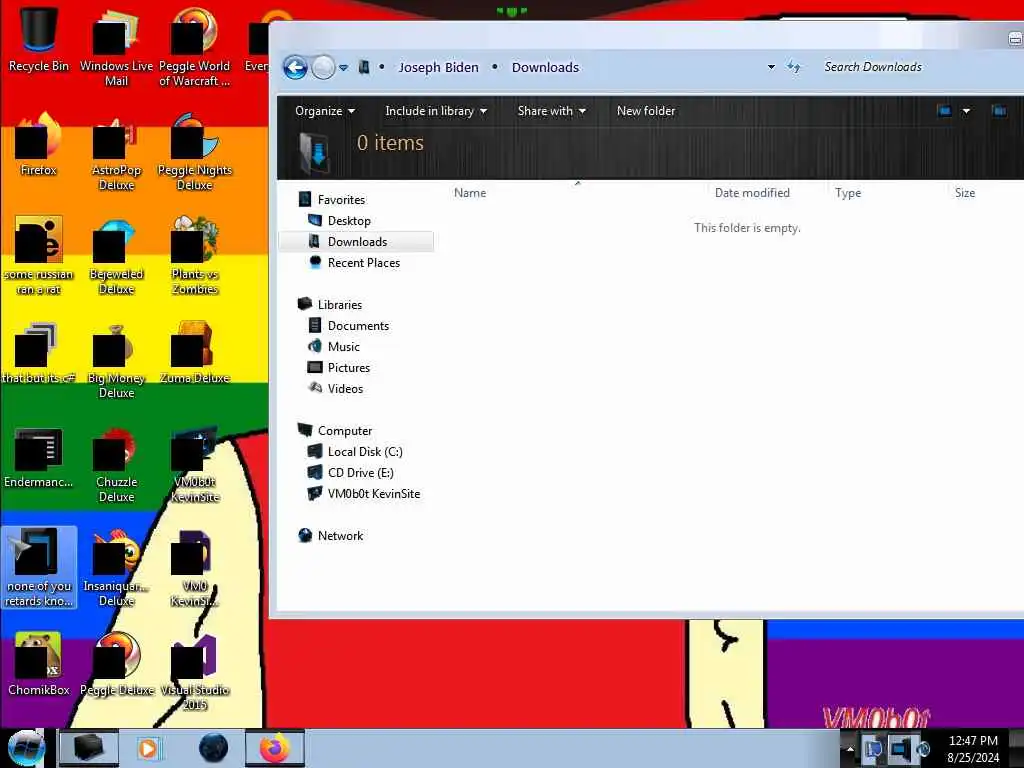This screenshot has width=1024, height=768.
Task: Refresh the Downloads folder view
Action: tap(793, 67)
